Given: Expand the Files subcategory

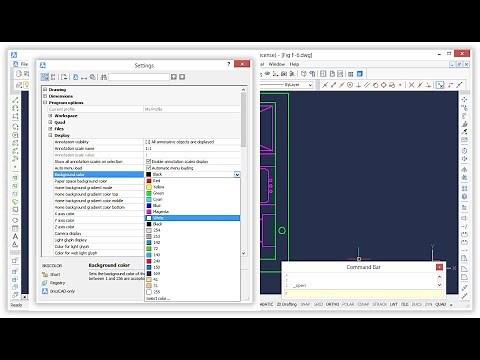Looking at the screenshot, I should pos(50,129).
